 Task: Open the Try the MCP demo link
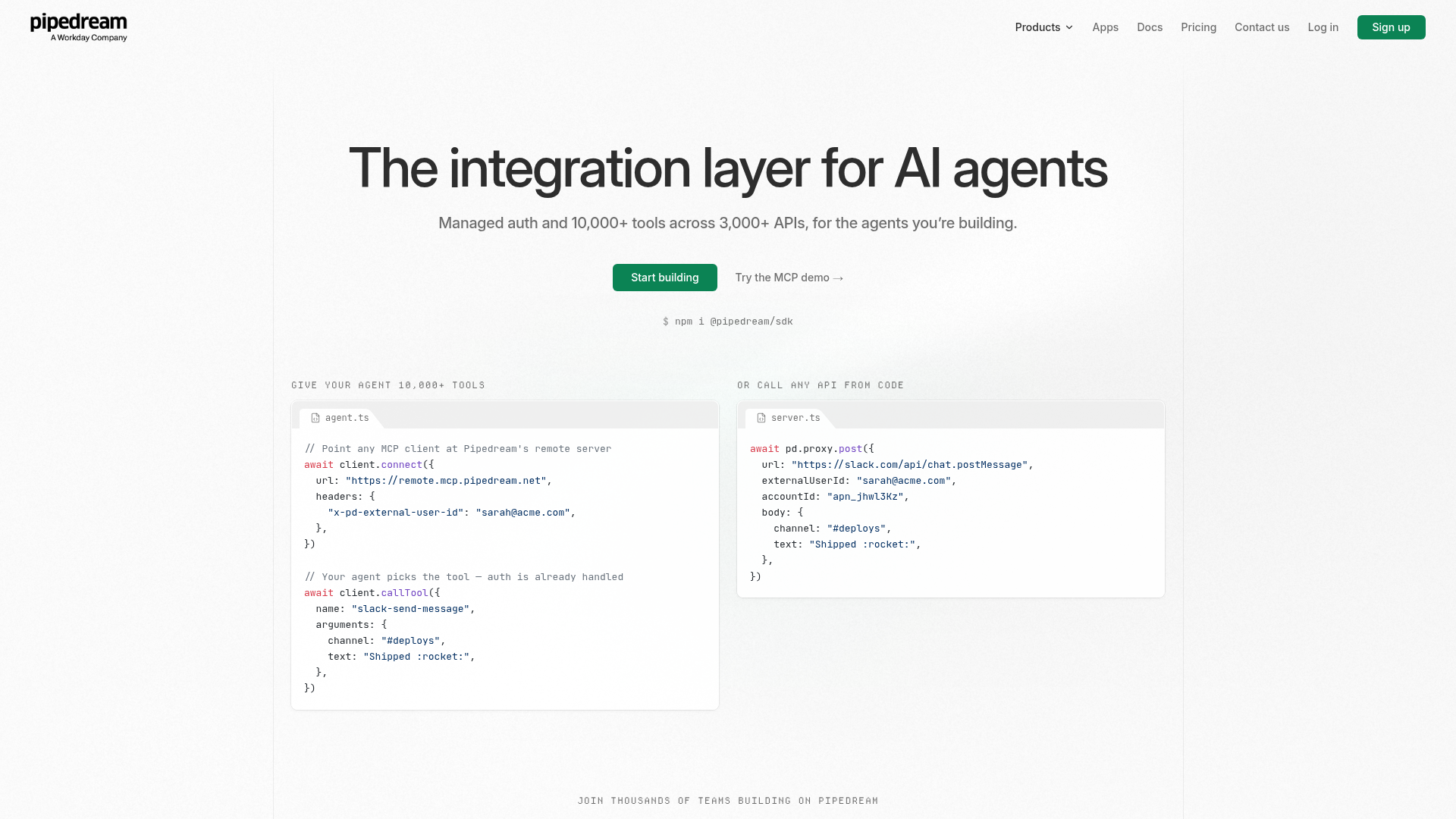(789, 278)
